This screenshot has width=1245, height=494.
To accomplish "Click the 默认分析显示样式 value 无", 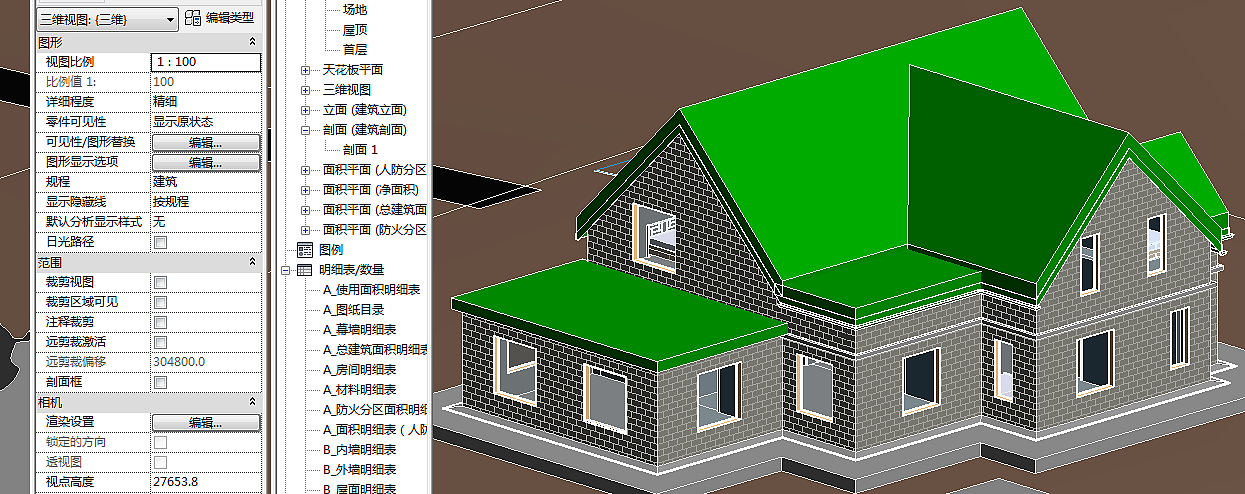I will click(x=159, y=222).
